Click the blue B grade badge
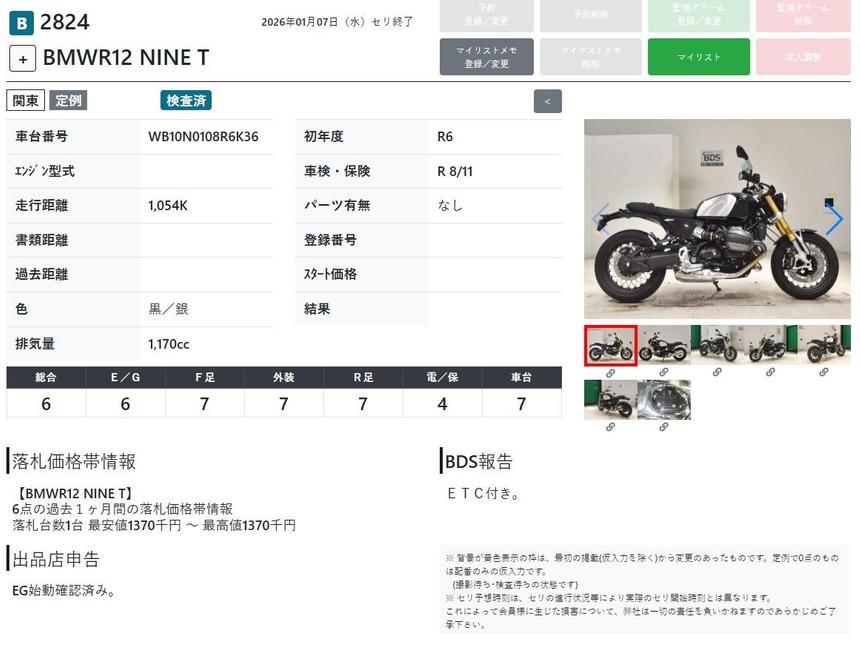Viewport: 860px width, 668px height. (21, 23)
